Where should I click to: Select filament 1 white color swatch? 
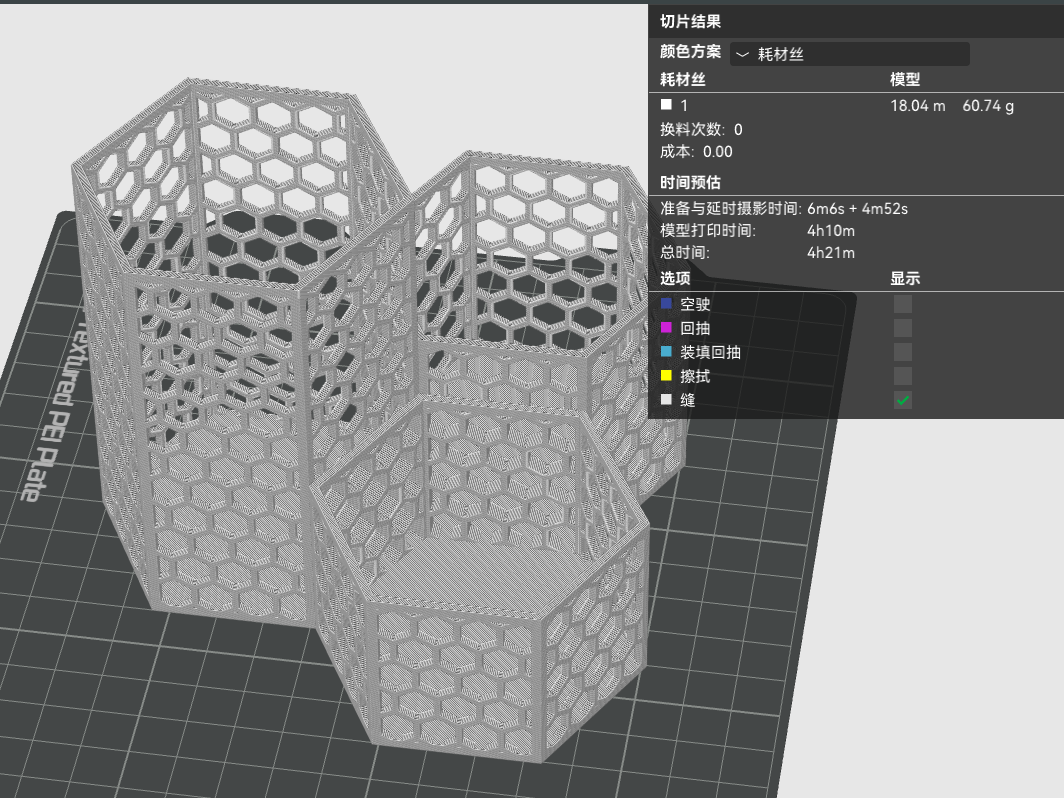pos(666,104)
